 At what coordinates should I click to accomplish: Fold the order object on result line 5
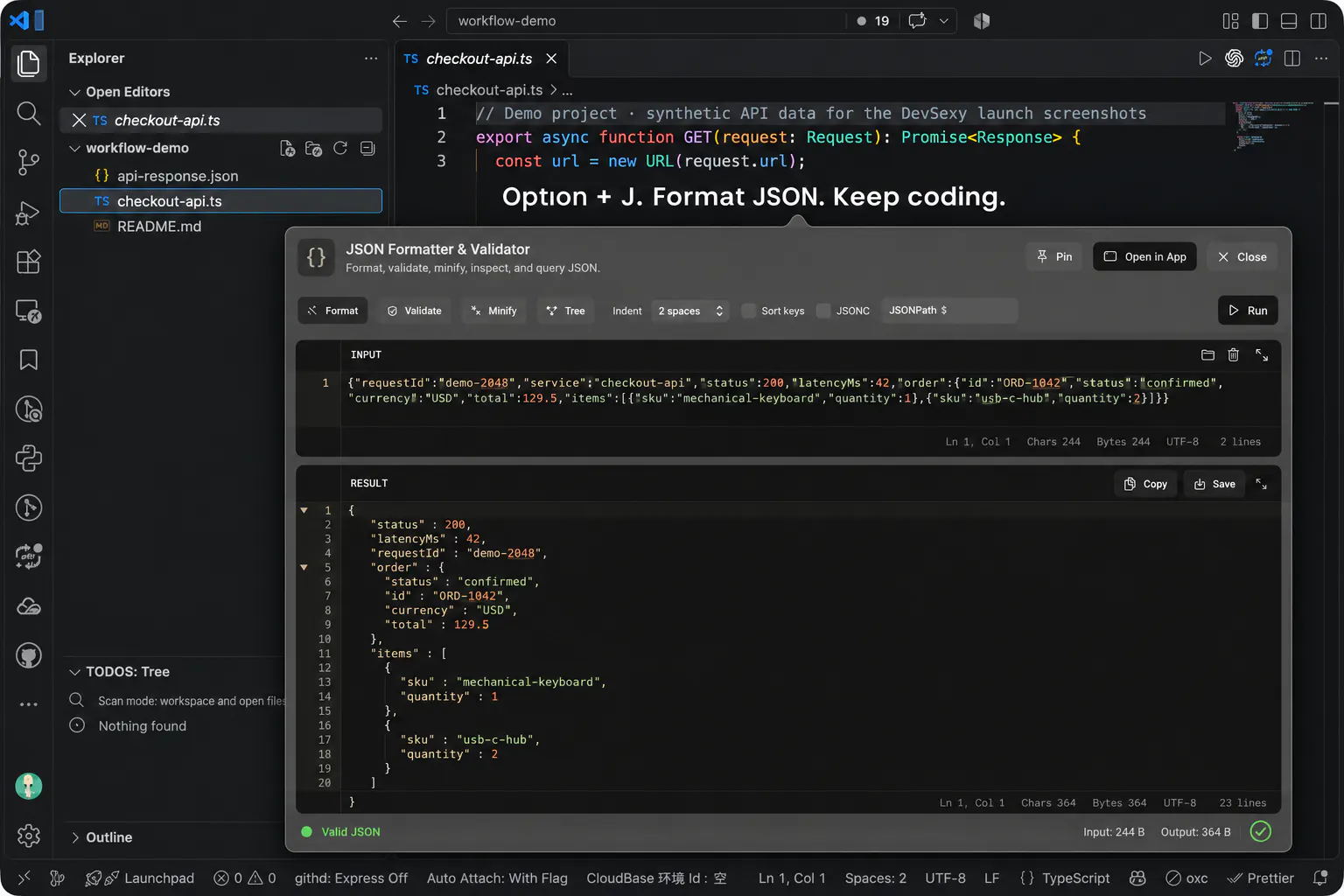304,568
